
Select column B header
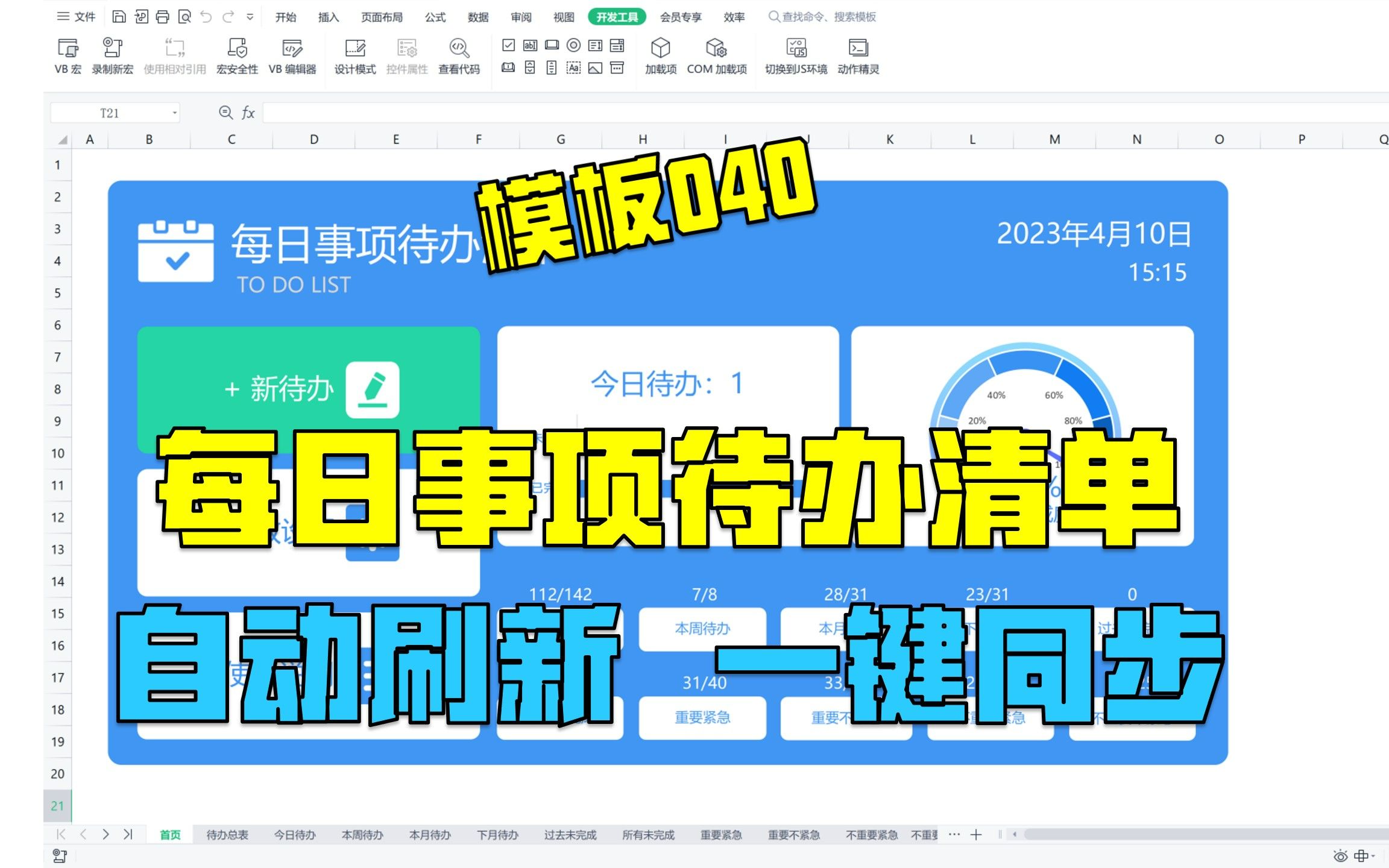click(149, 139)
